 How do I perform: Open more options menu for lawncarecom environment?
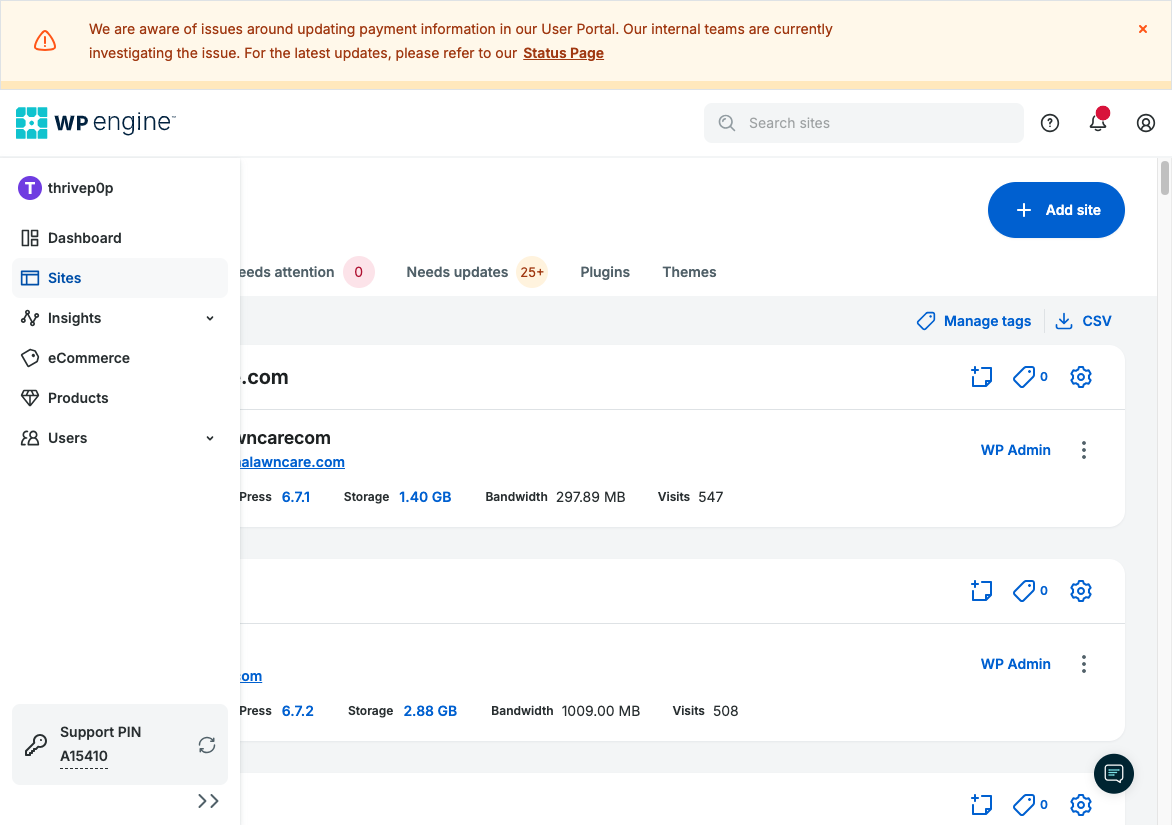1083,450
